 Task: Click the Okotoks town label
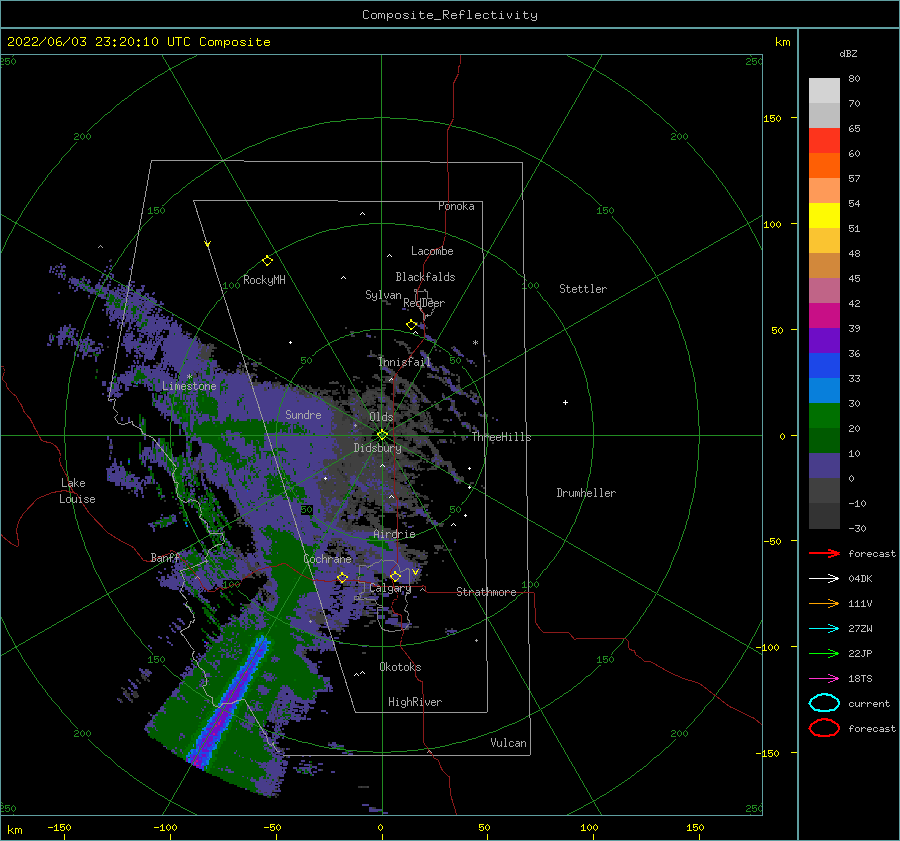[400, 666]
